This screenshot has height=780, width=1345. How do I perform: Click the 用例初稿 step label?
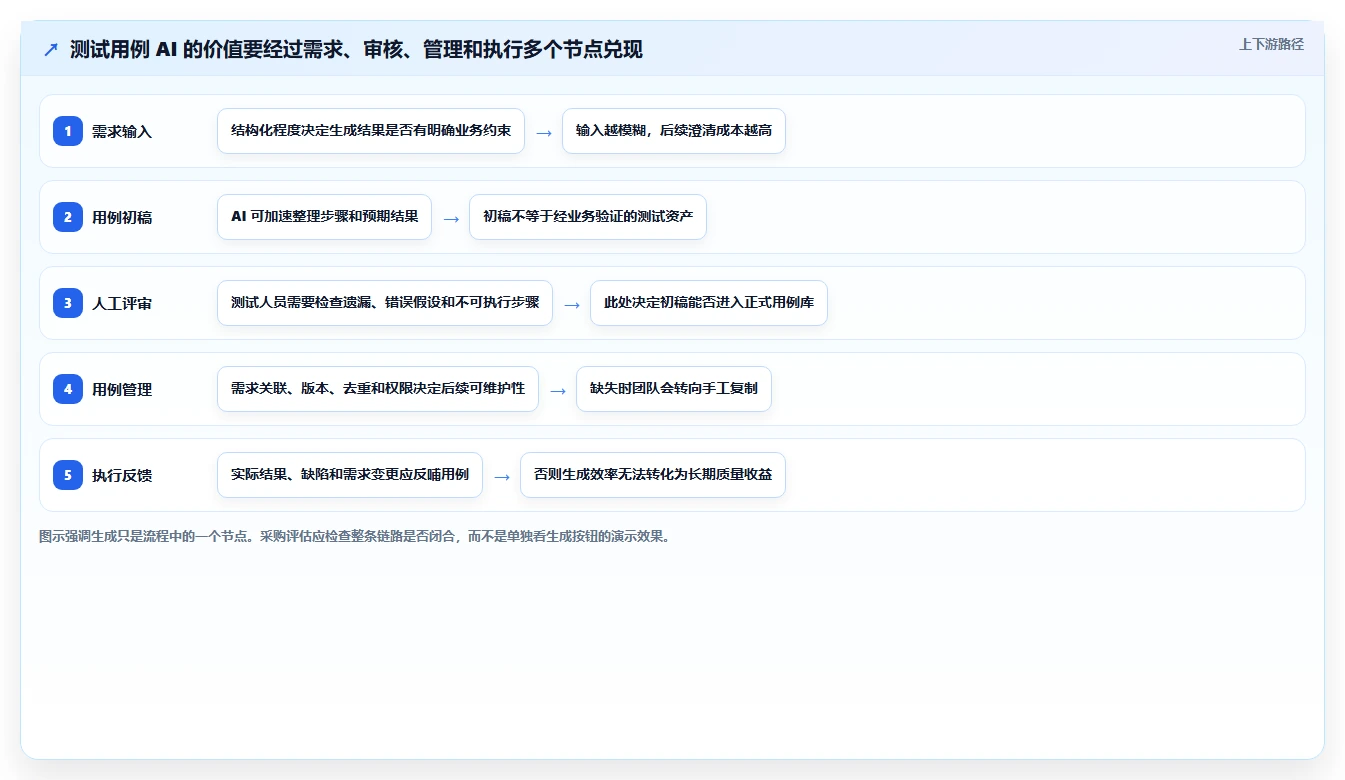[122, 217]
